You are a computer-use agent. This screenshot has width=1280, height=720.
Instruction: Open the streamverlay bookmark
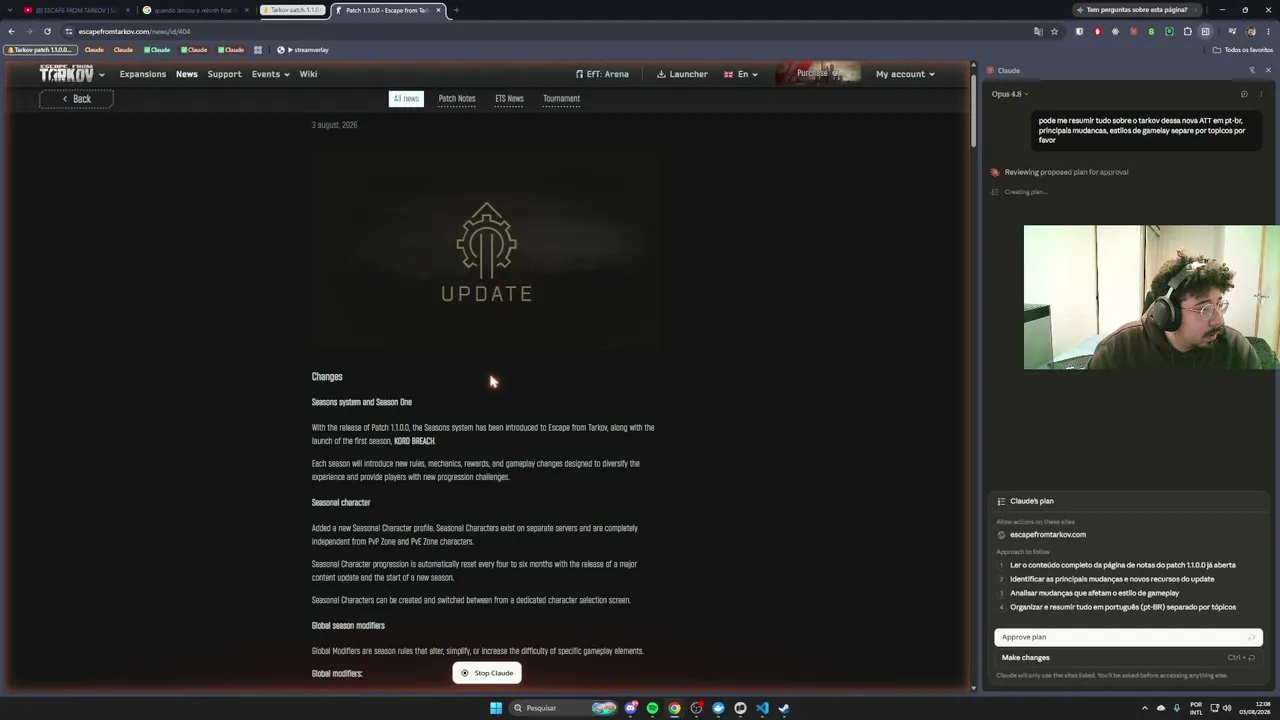pos(303,50)
